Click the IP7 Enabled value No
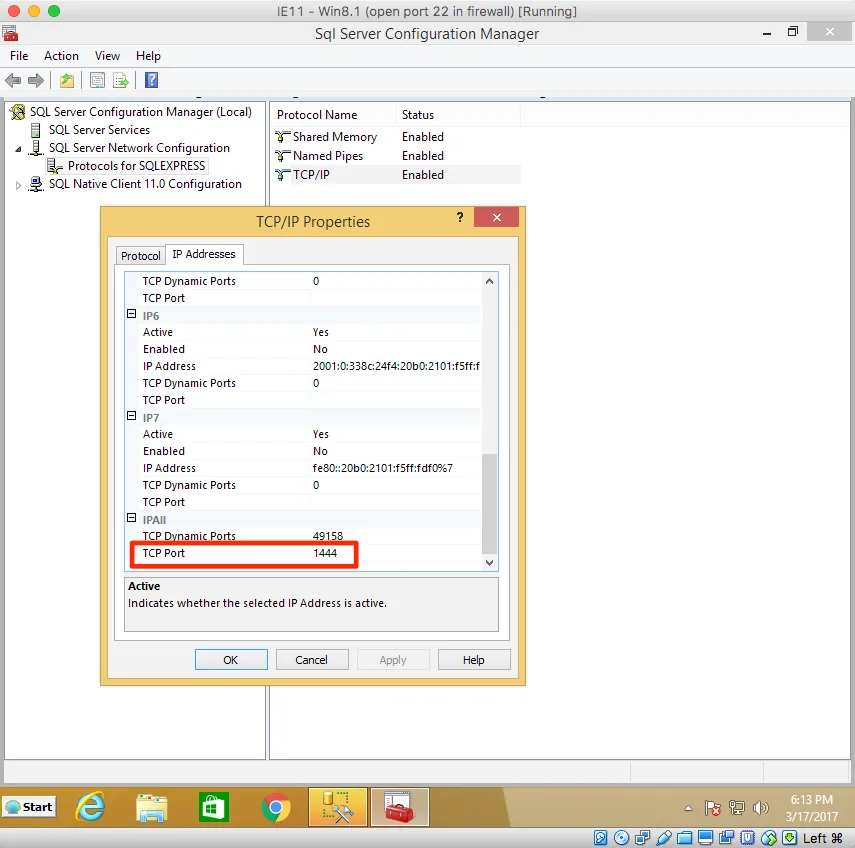Screen dimensions: 855x848 (320, 451)
